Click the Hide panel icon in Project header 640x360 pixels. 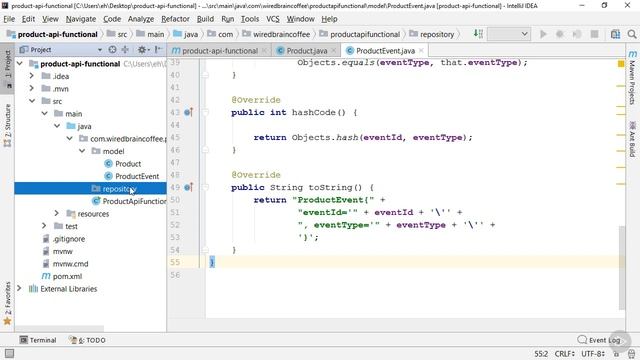coord(158,50)
